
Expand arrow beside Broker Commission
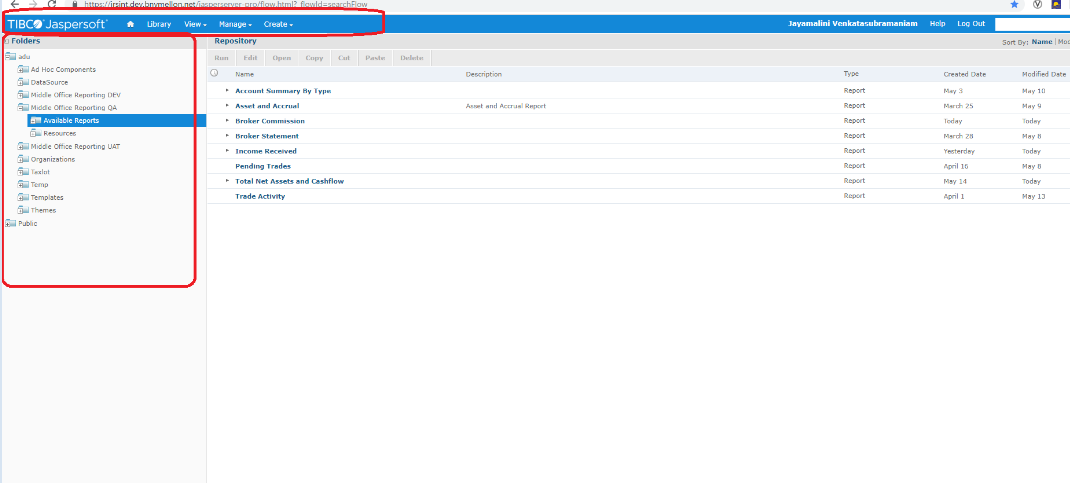(x=227, y=120)
